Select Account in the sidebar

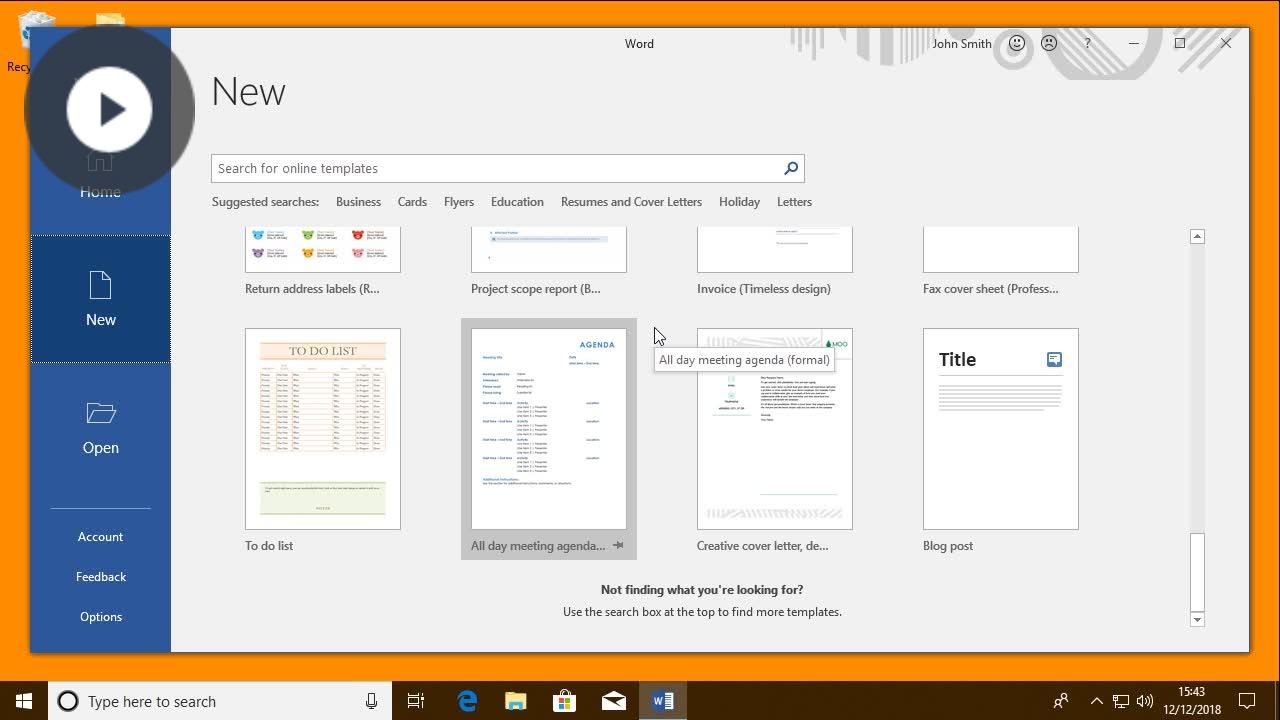point(100,536)
